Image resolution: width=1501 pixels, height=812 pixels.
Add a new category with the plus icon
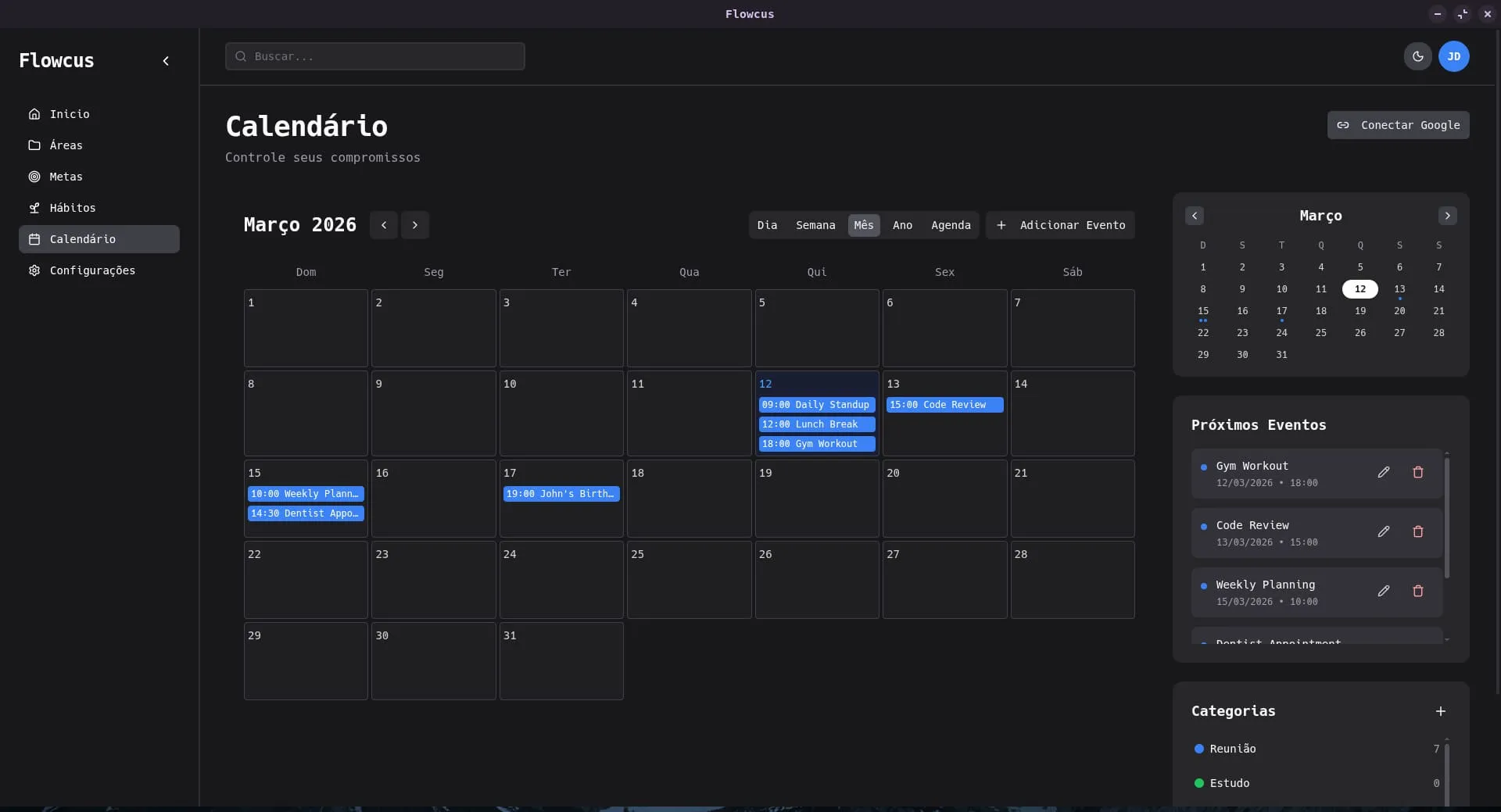[x=1442, y=711]
